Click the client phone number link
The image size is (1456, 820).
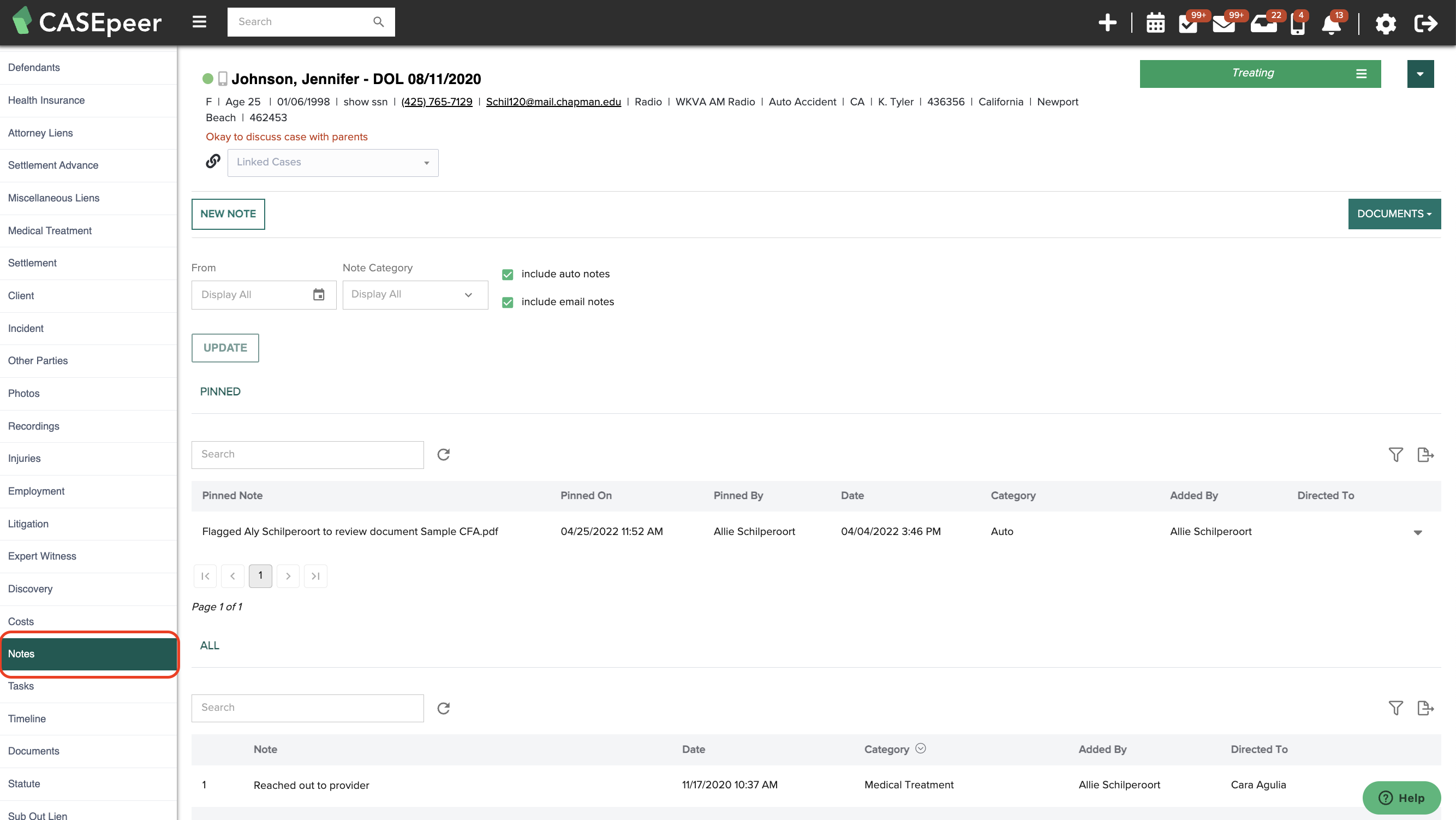pos(437,102)
